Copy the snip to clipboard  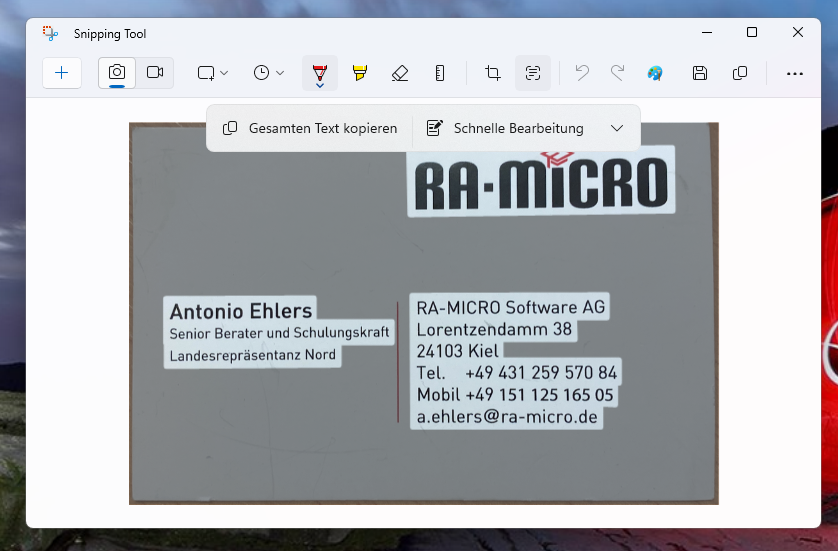pyautogui.click(x=740, y=73)
